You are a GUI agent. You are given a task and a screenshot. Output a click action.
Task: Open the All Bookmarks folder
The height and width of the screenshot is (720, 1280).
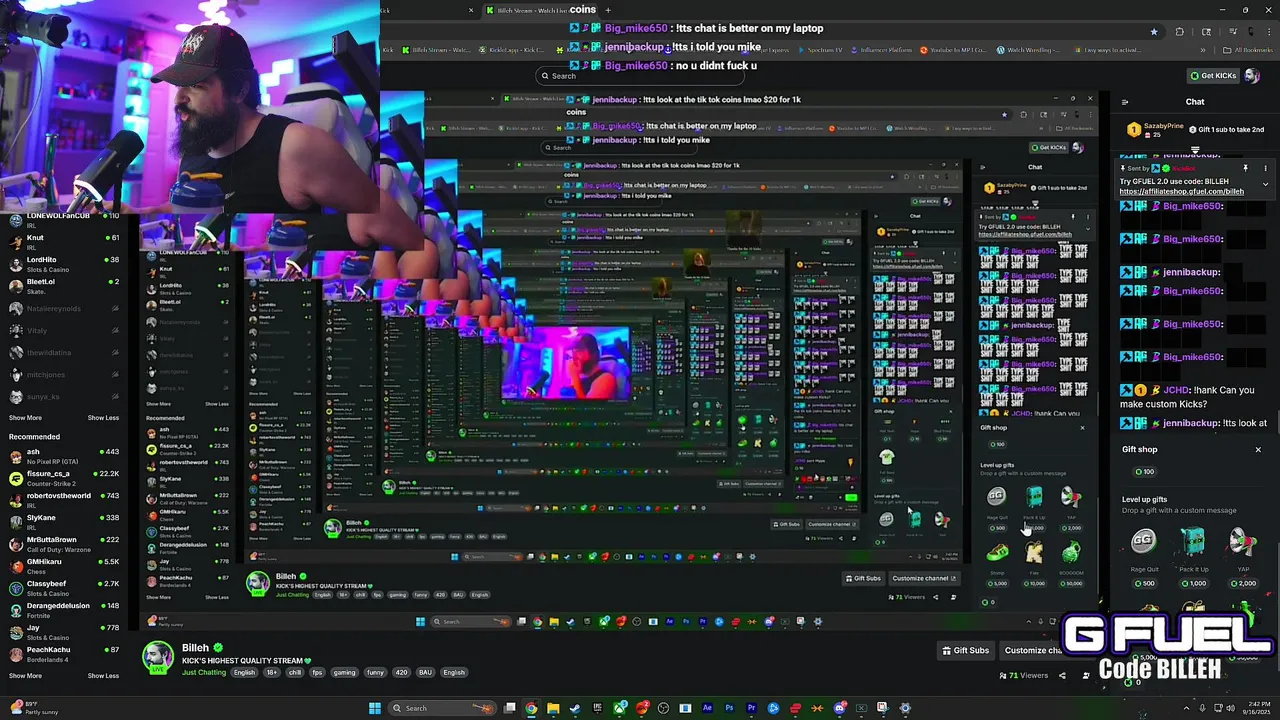tap(1248, 50)
